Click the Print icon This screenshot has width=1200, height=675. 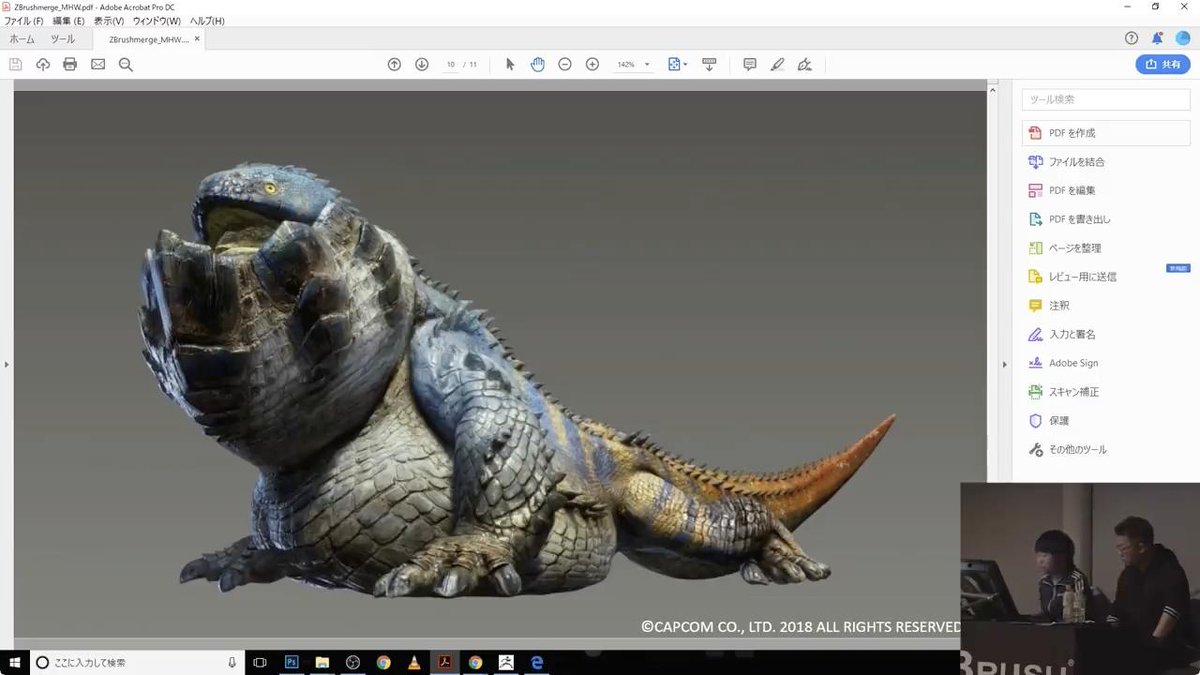click(x=69, y=63)
